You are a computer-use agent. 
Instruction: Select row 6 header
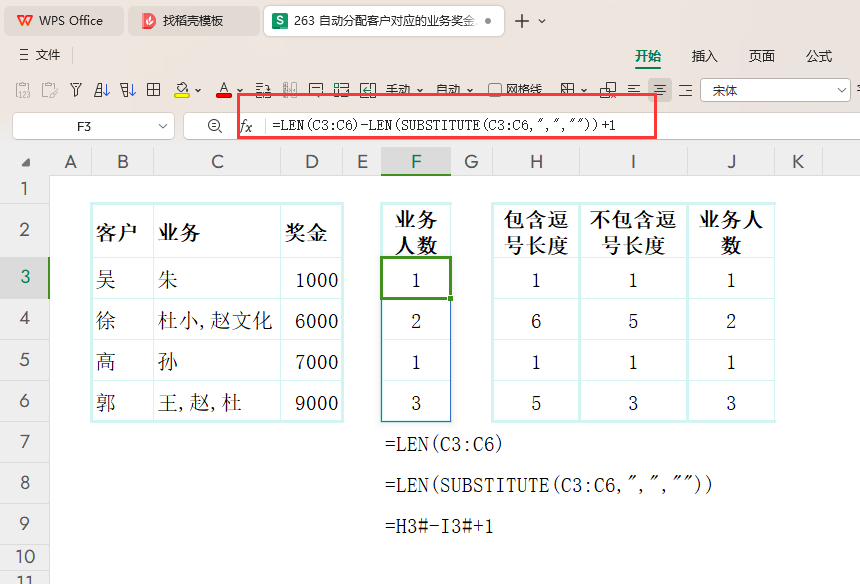(x=25, y=401)
